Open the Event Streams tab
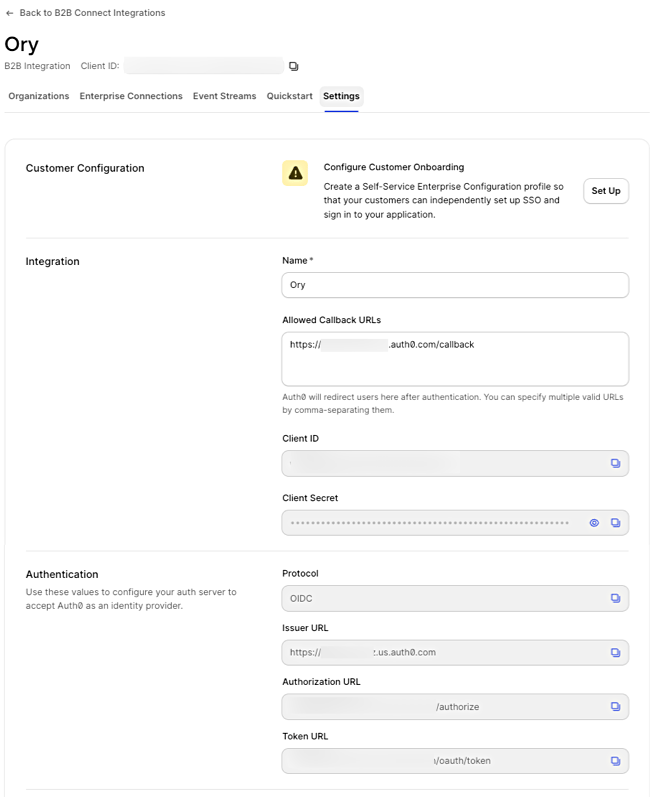Image resolution: width=650 pixels, height=797 pixels. coord(224,96)
